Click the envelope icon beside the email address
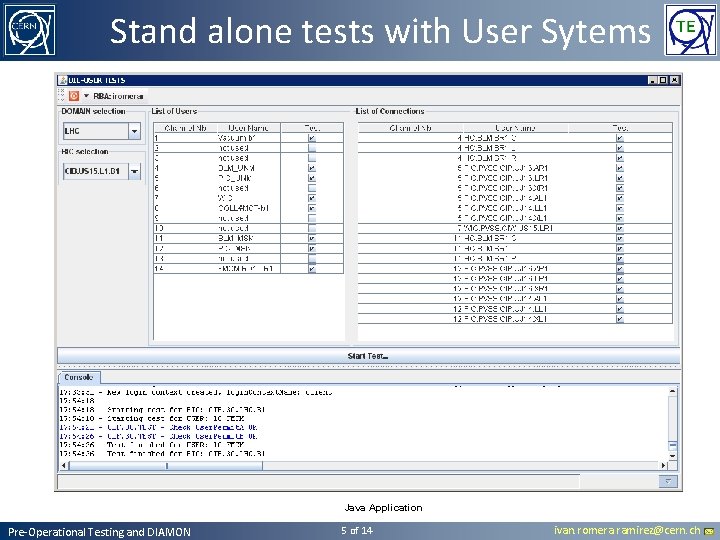 point(709,531)
